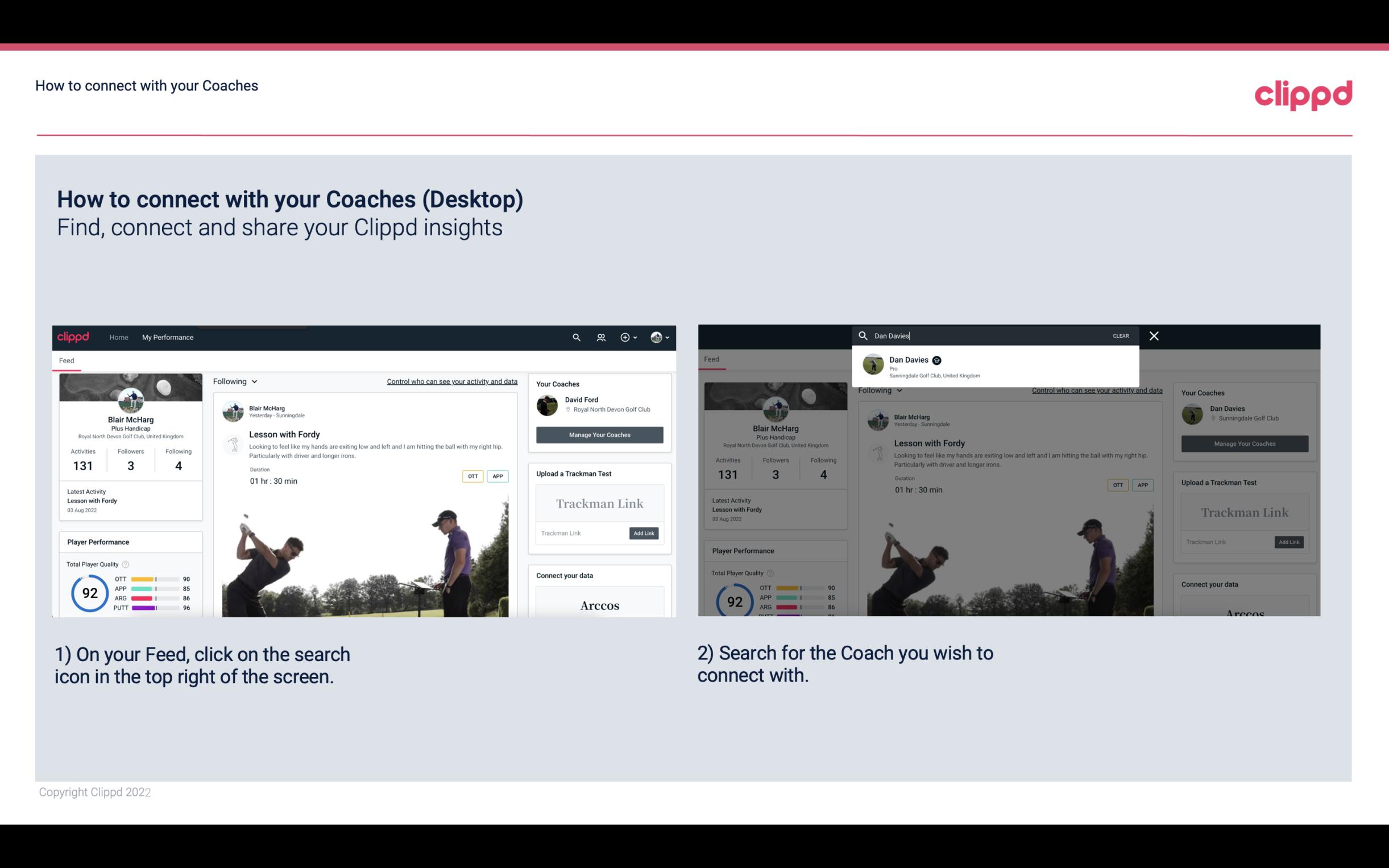Click the Manage Your Coaches button

click(x=599, y=434)
